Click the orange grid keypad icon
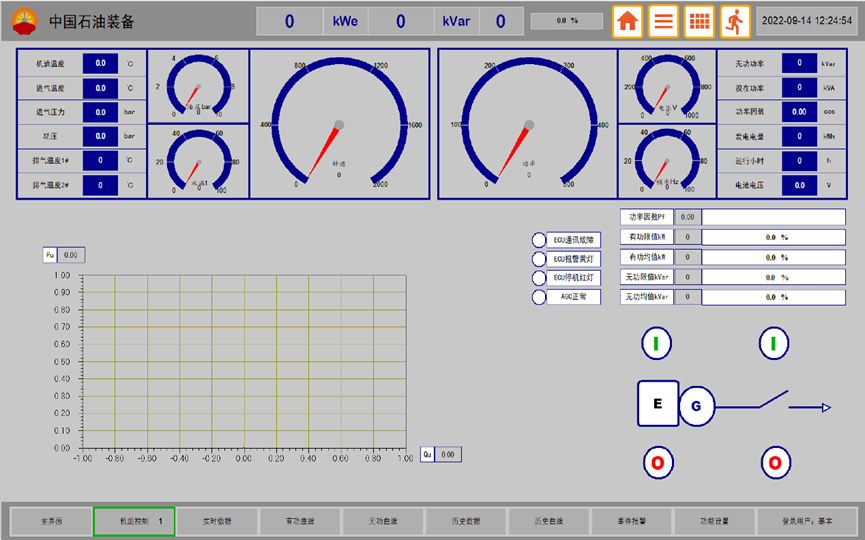 click(x=700, y=22)
